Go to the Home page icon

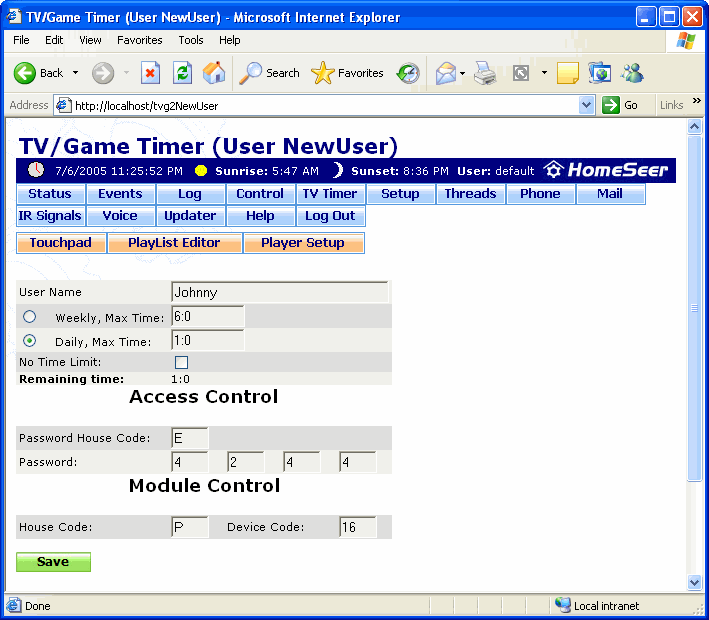[x=214, y=73]
